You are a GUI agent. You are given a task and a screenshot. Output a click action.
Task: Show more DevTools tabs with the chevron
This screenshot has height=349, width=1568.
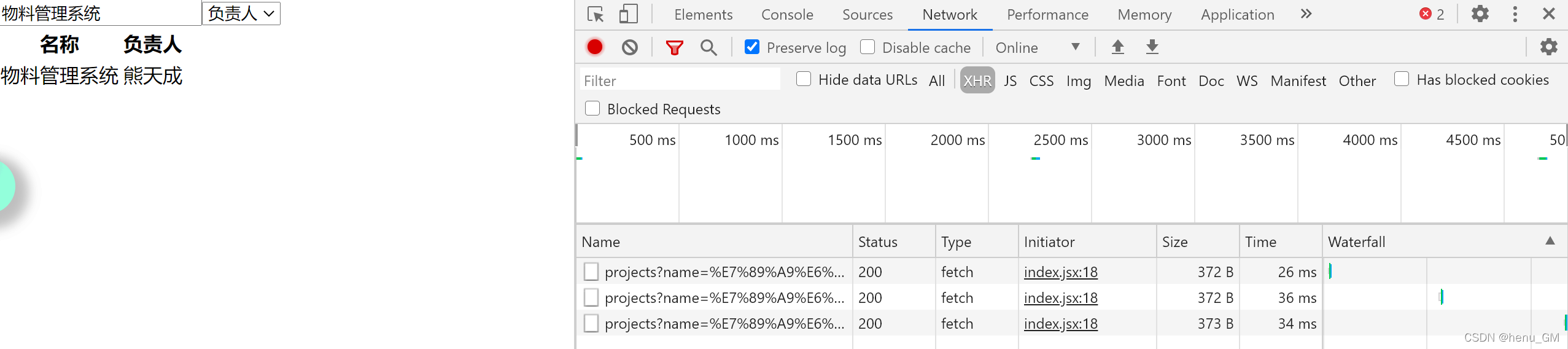pos(1306,14)
